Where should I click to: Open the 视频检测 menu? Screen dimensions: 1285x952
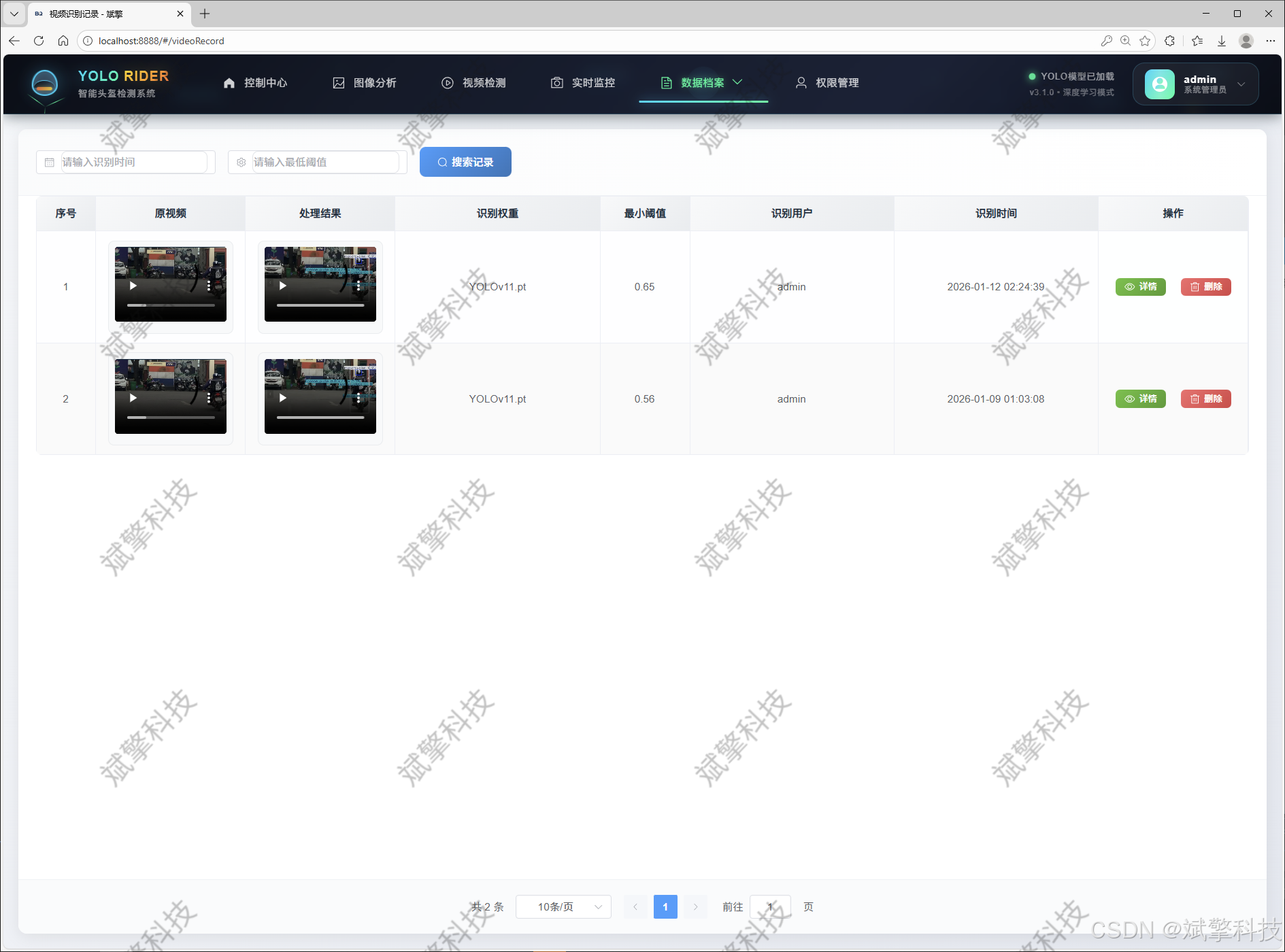(473, 83)
